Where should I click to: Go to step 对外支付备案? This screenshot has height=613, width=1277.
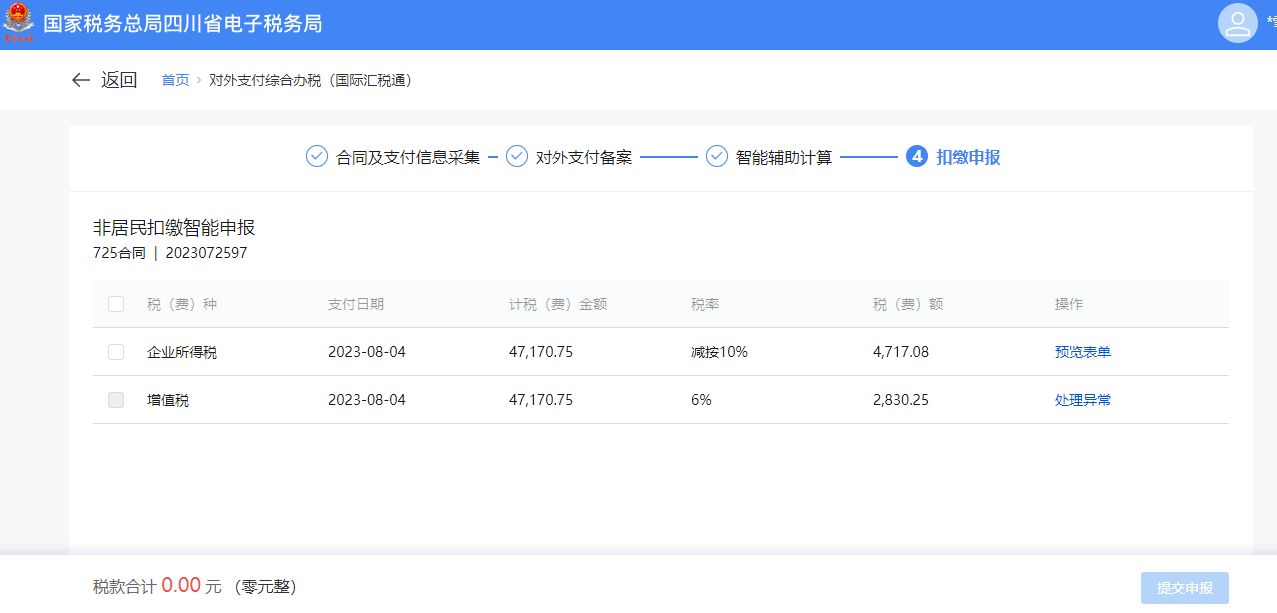(x=584, y=157)
